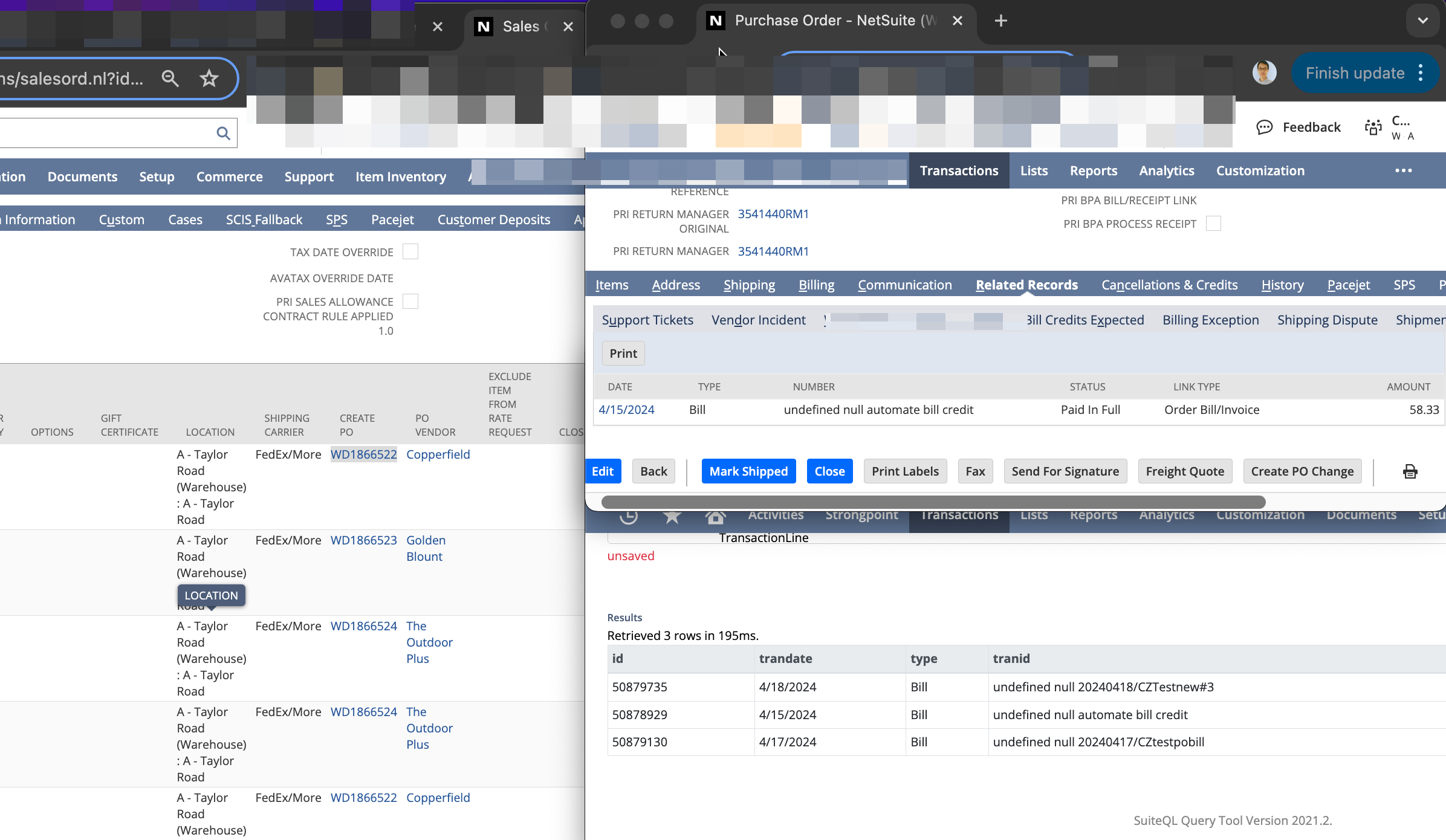Screen dimensions: 1446x840
Task: Open the Customization menu in Purchase Order window
Action: pos(1260,170)
